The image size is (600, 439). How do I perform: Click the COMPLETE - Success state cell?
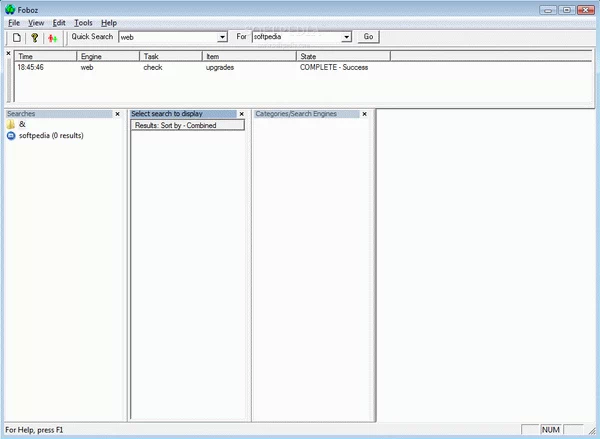334,67
